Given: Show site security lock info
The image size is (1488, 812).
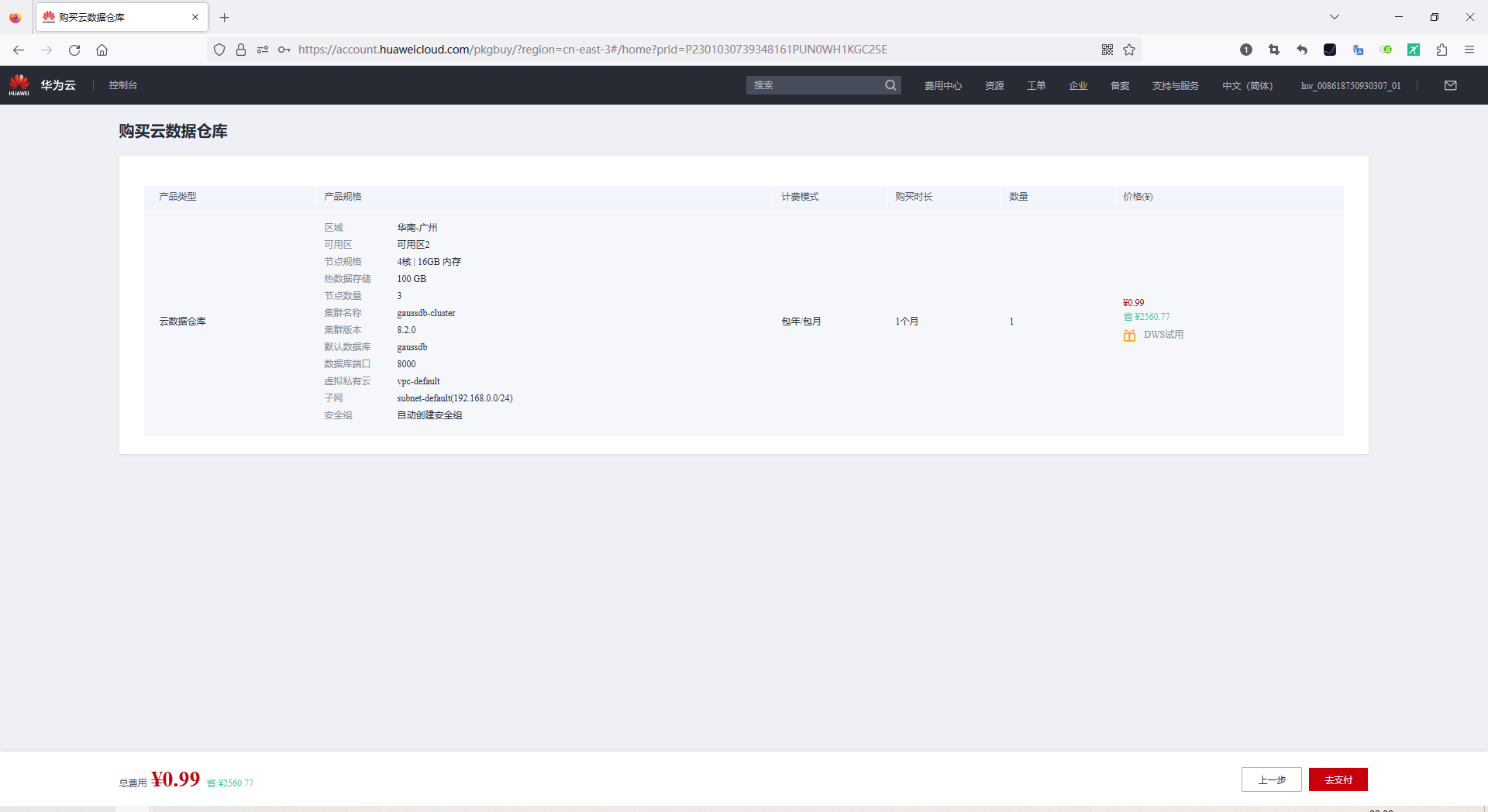Looking at the screenshot, I should pyautogui.click(x=241, y=50).
